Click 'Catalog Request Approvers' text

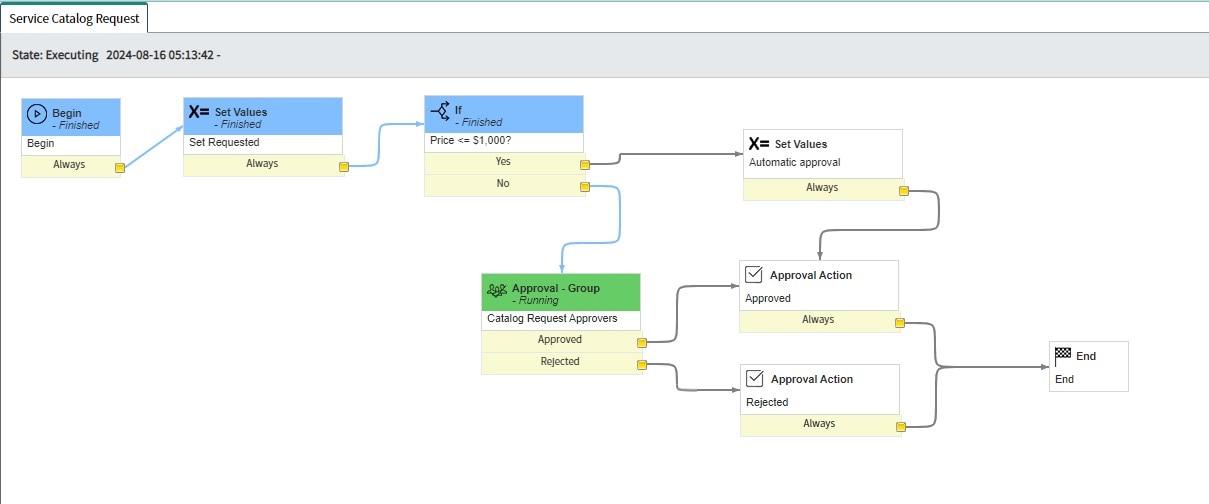point(552,319)
